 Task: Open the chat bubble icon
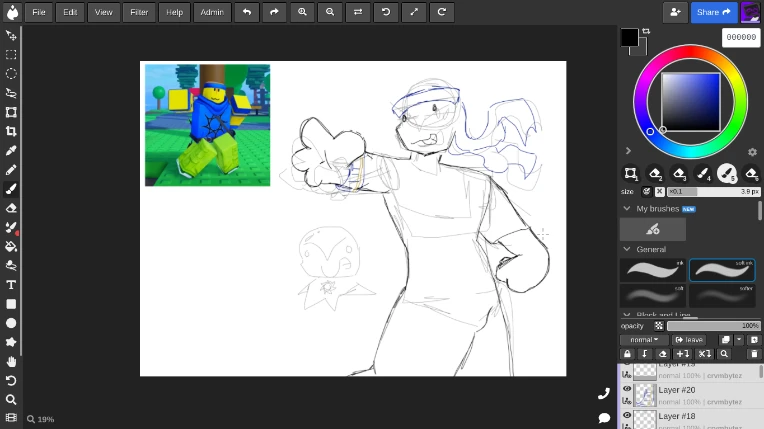[x=604, y=417]
